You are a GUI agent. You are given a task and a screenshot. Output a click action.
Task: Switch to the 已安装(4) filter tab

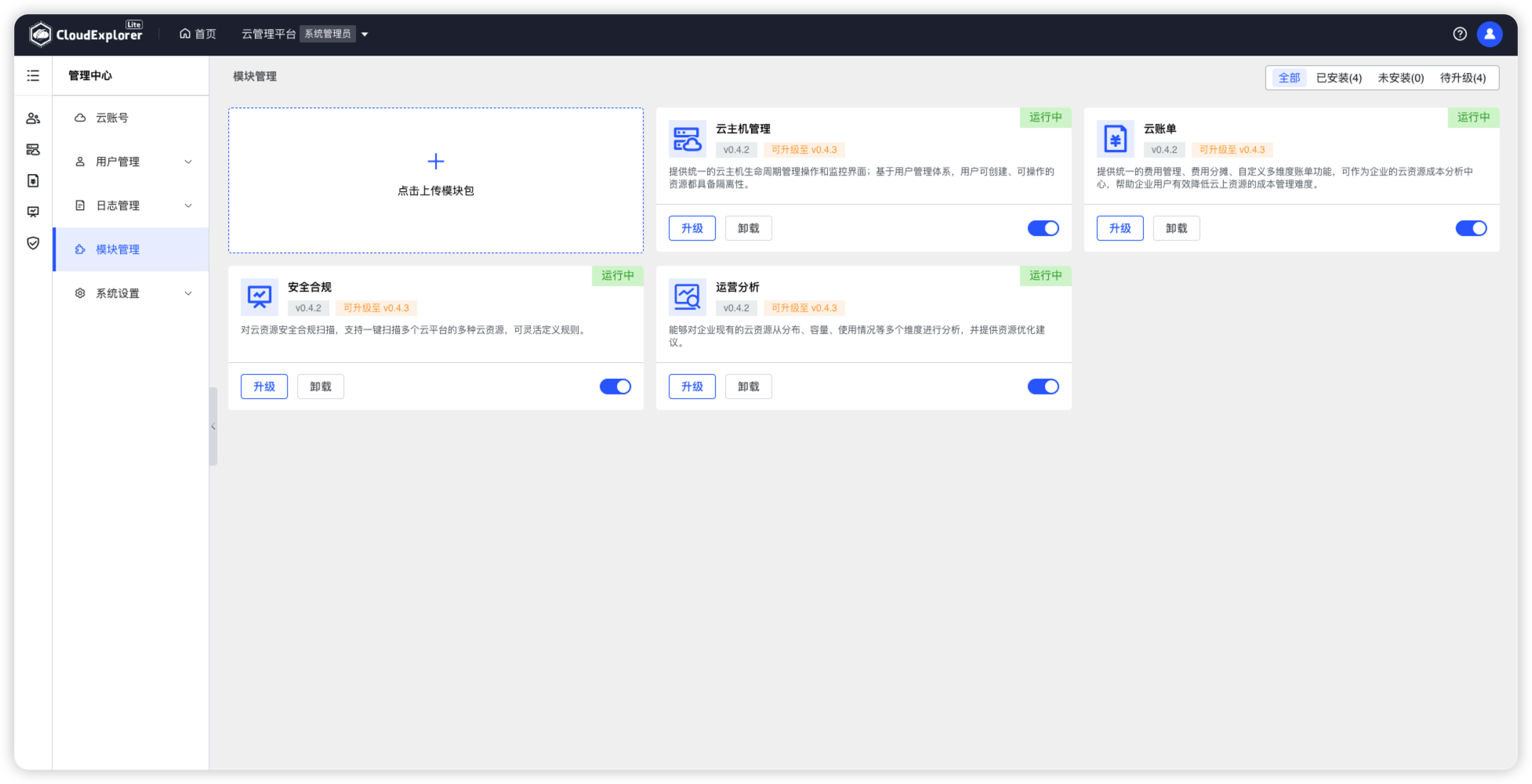point(1338,78)
